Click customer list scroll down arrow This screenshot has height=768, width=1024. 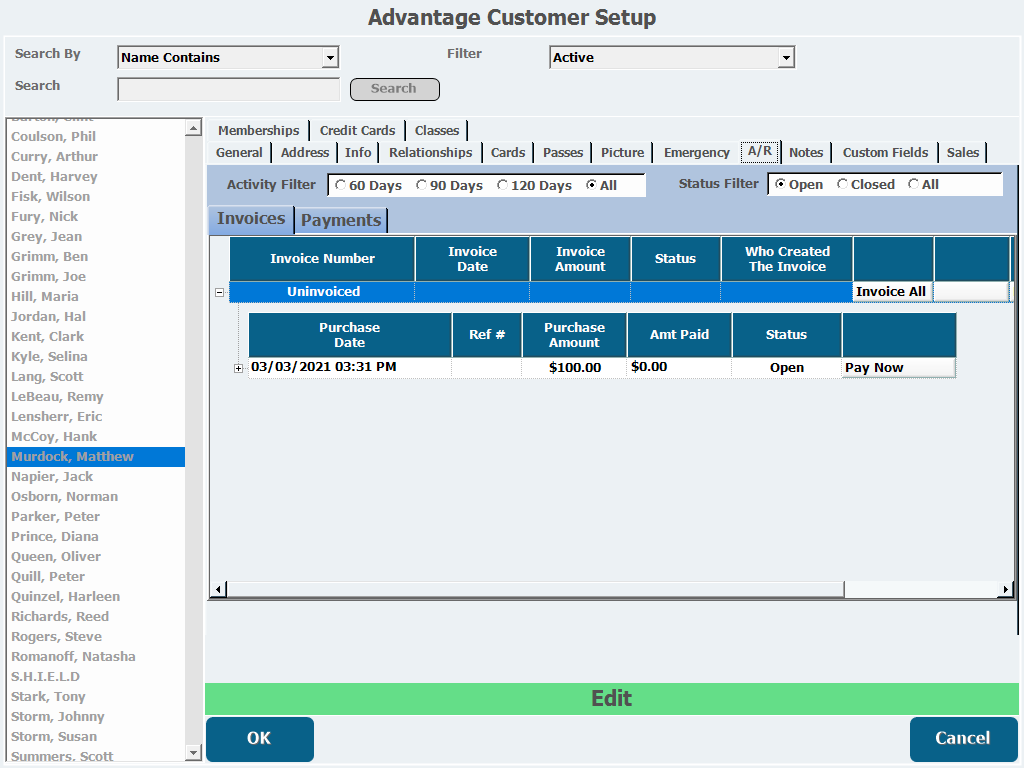(x=193, y=752)
